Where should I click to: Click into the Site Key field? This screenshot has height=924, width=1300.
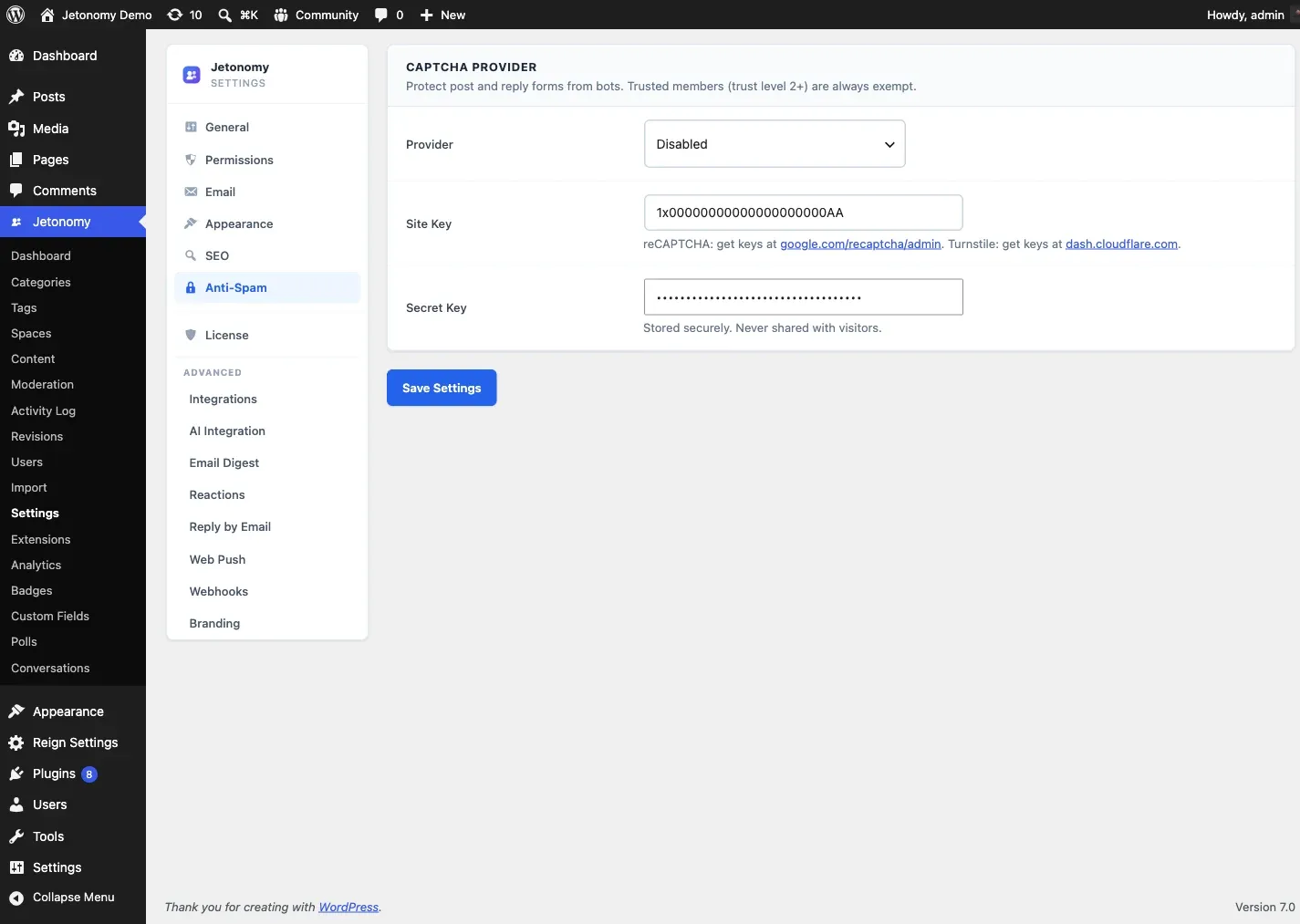click(x=803, y=213)
